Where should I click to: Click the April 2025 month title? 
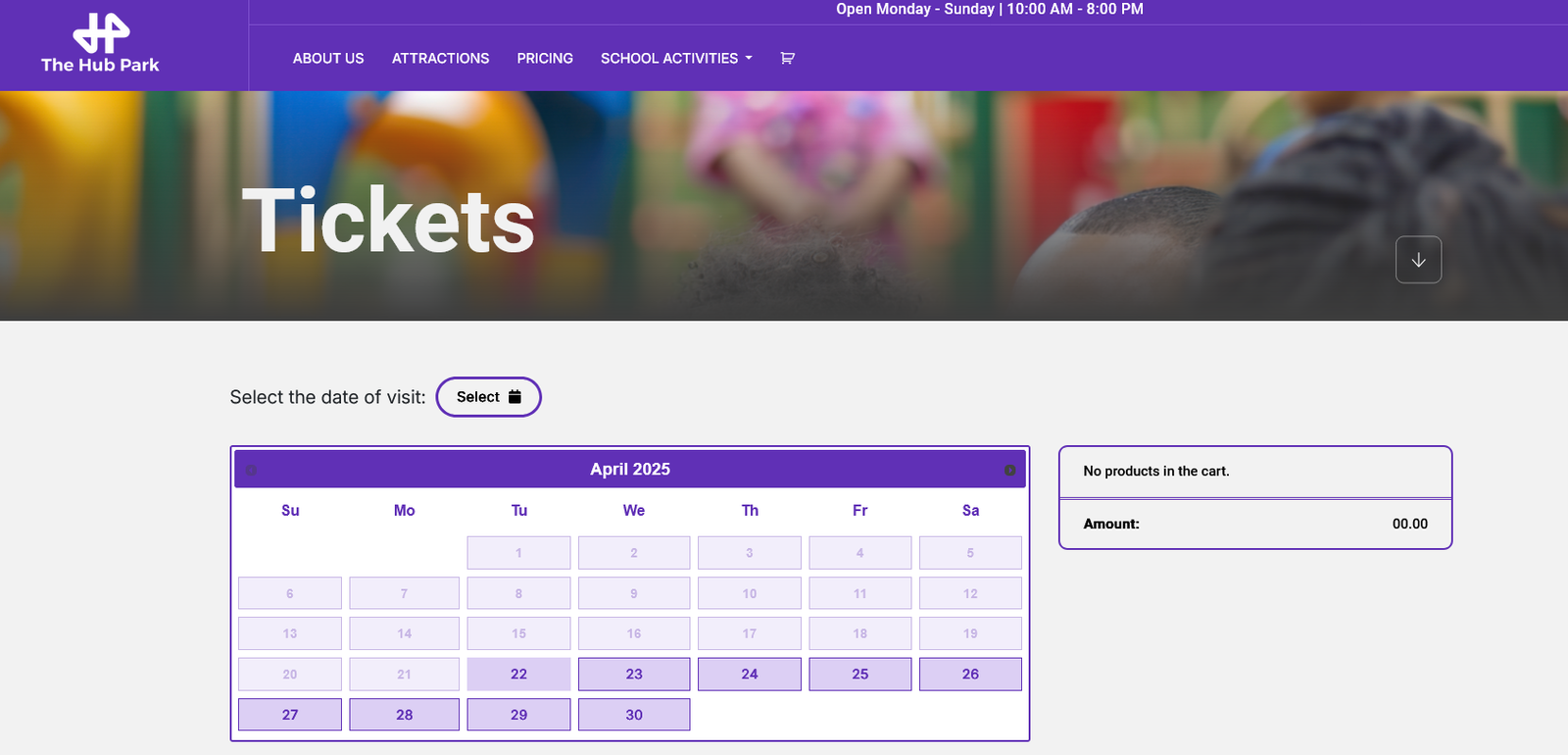pos(630,470)
